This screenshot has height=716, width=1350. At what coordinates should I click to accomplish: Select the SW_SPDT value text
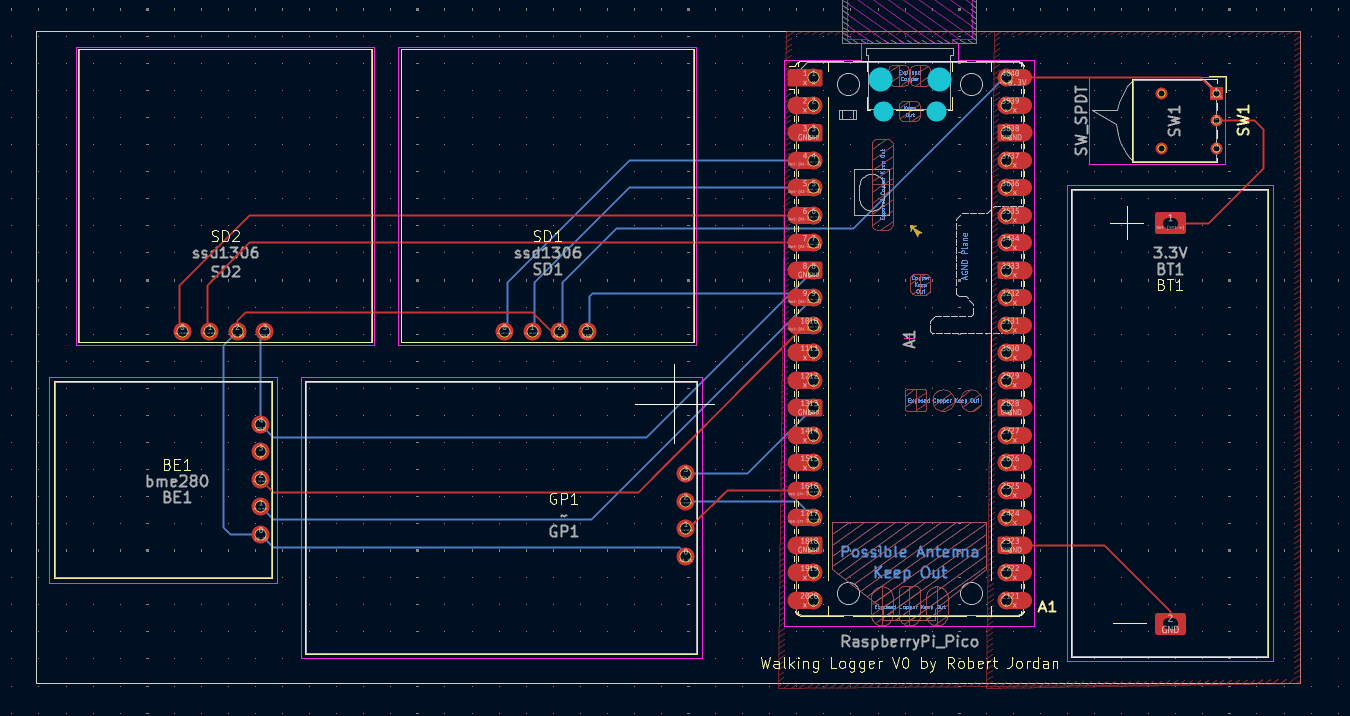(1081, 120)
